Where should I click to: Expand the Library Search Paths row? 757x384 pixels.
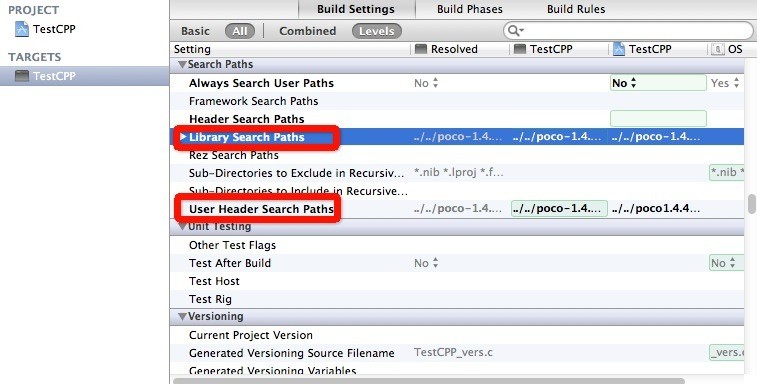point(183,137)
